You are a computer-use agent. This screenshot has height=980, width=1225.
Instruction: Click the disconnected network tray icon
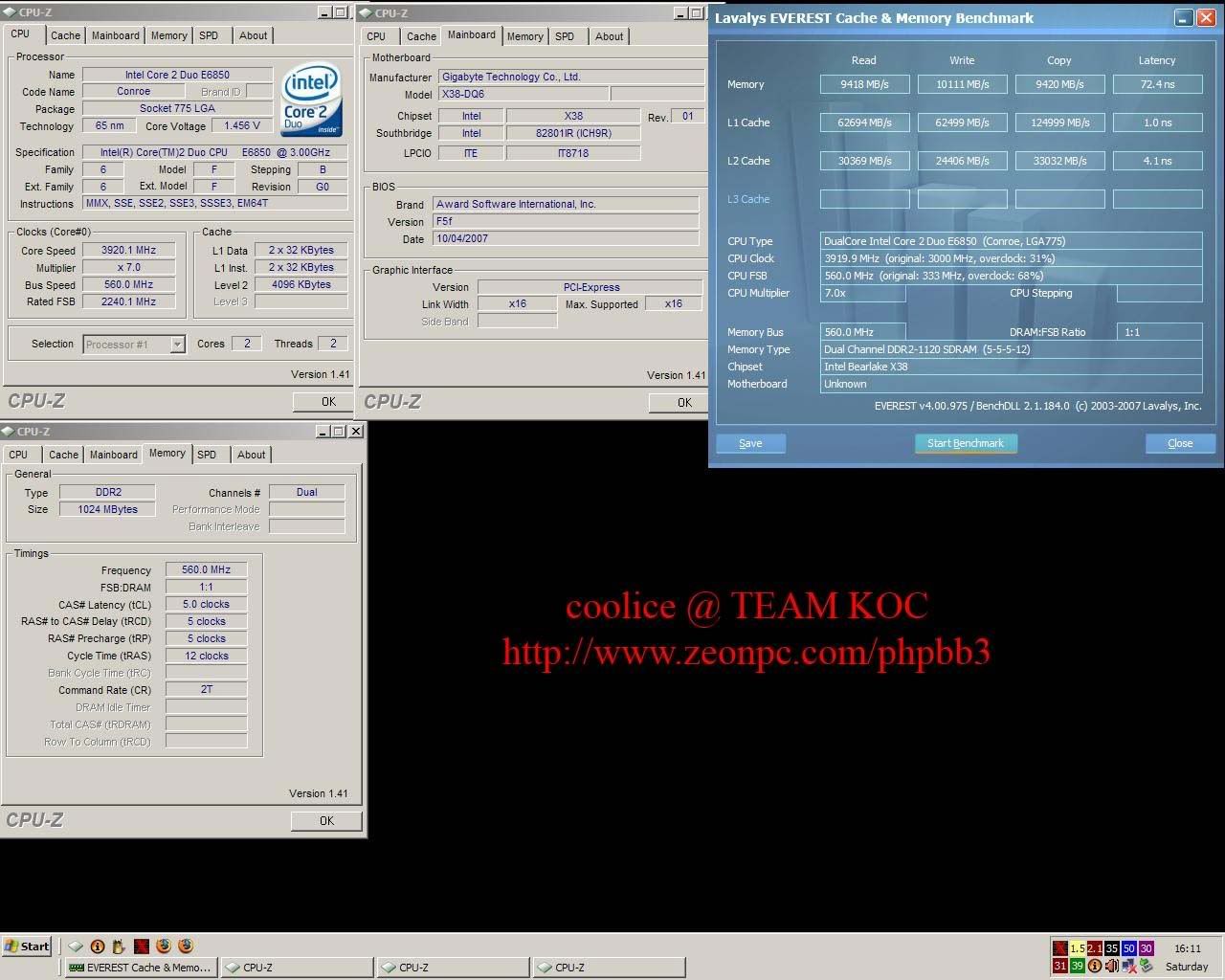pyautogui.click(x=1129, y=966)
